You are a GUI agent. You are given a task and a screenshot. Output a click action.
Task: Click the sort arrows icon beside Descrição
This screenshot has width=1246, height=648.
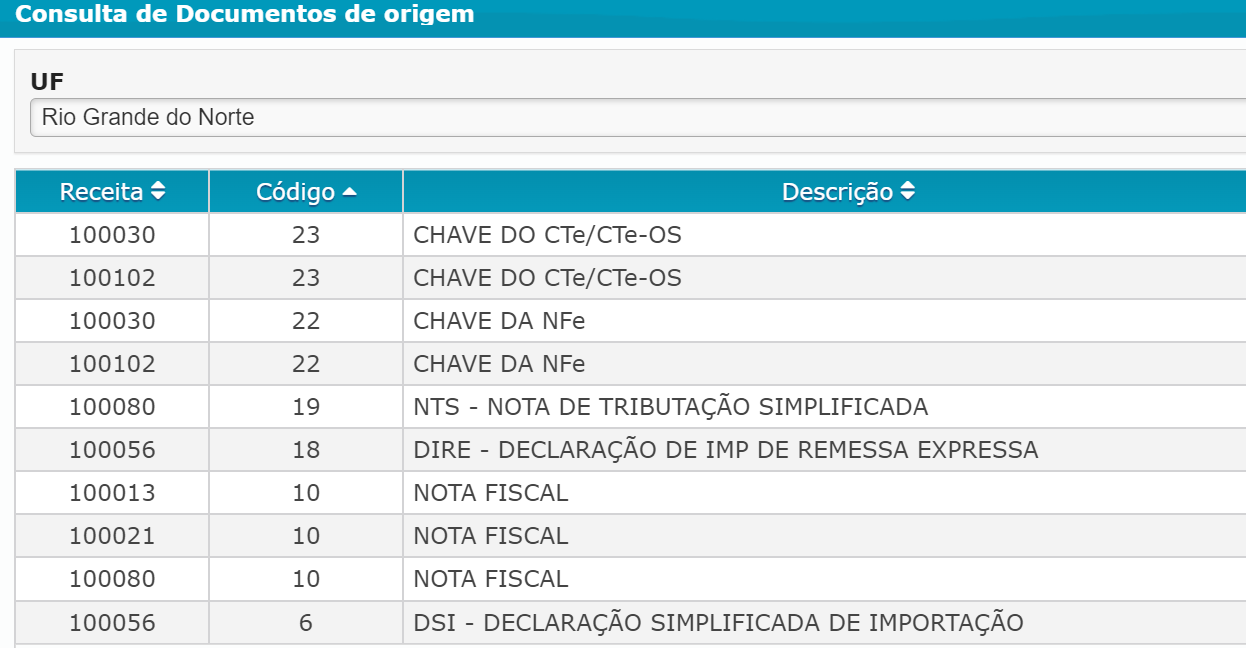coord(907,192)
